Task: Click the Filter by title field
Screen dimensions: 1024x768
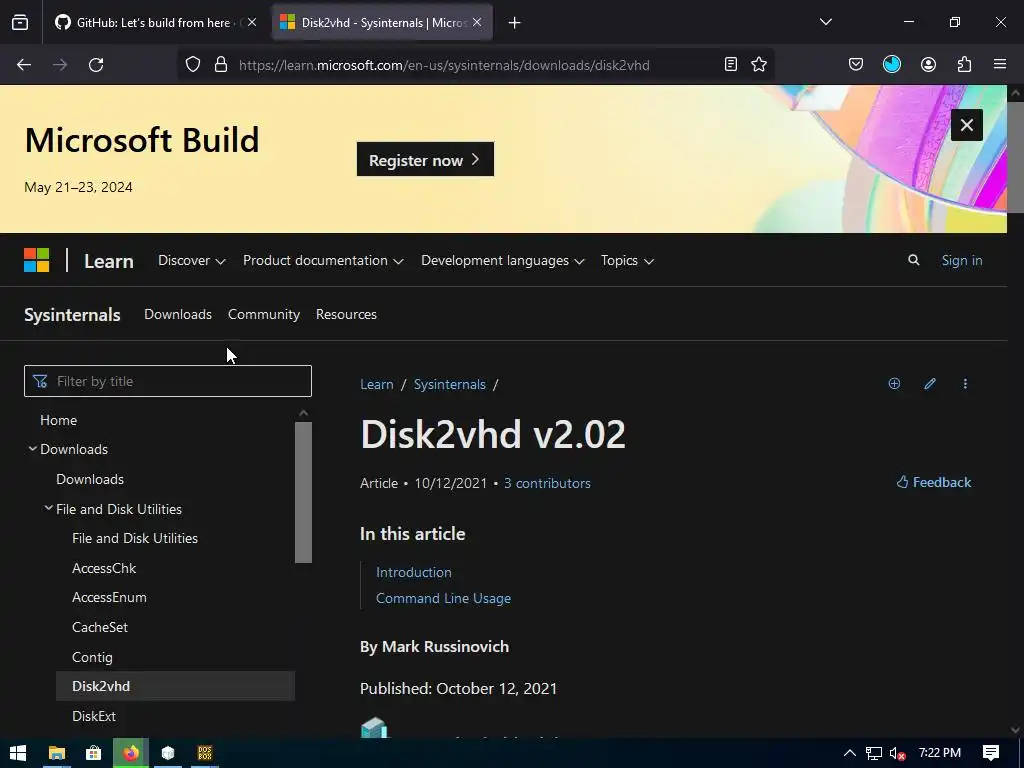Action: [168, 381]
